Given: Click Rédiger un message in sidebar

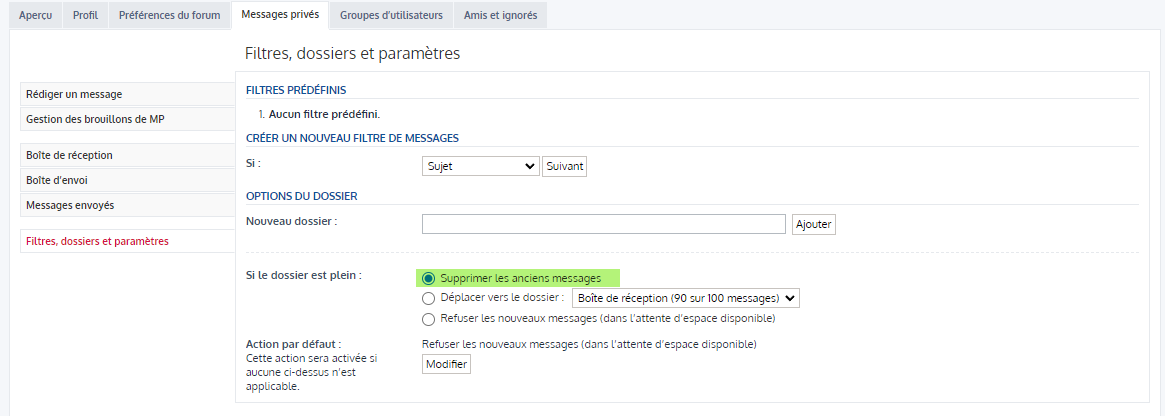Looking at the screenshot, I should (x=74, y=94).
